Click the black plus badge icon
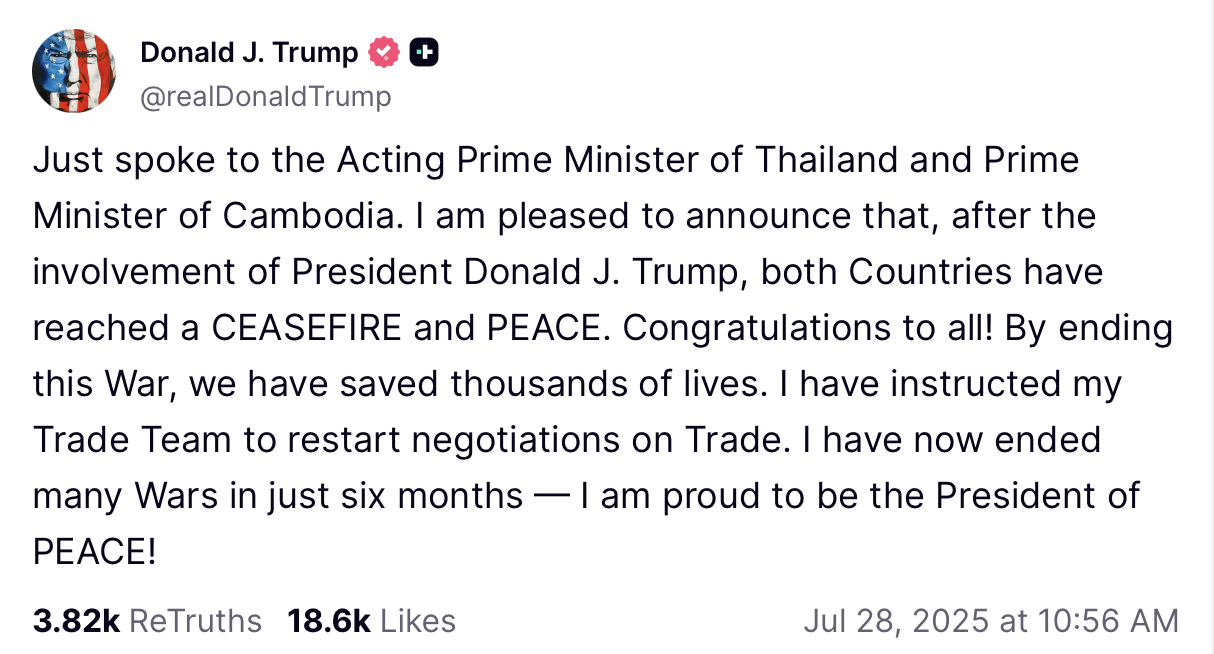The height and width of the screenshot is (654, 1214). (423, 52)
